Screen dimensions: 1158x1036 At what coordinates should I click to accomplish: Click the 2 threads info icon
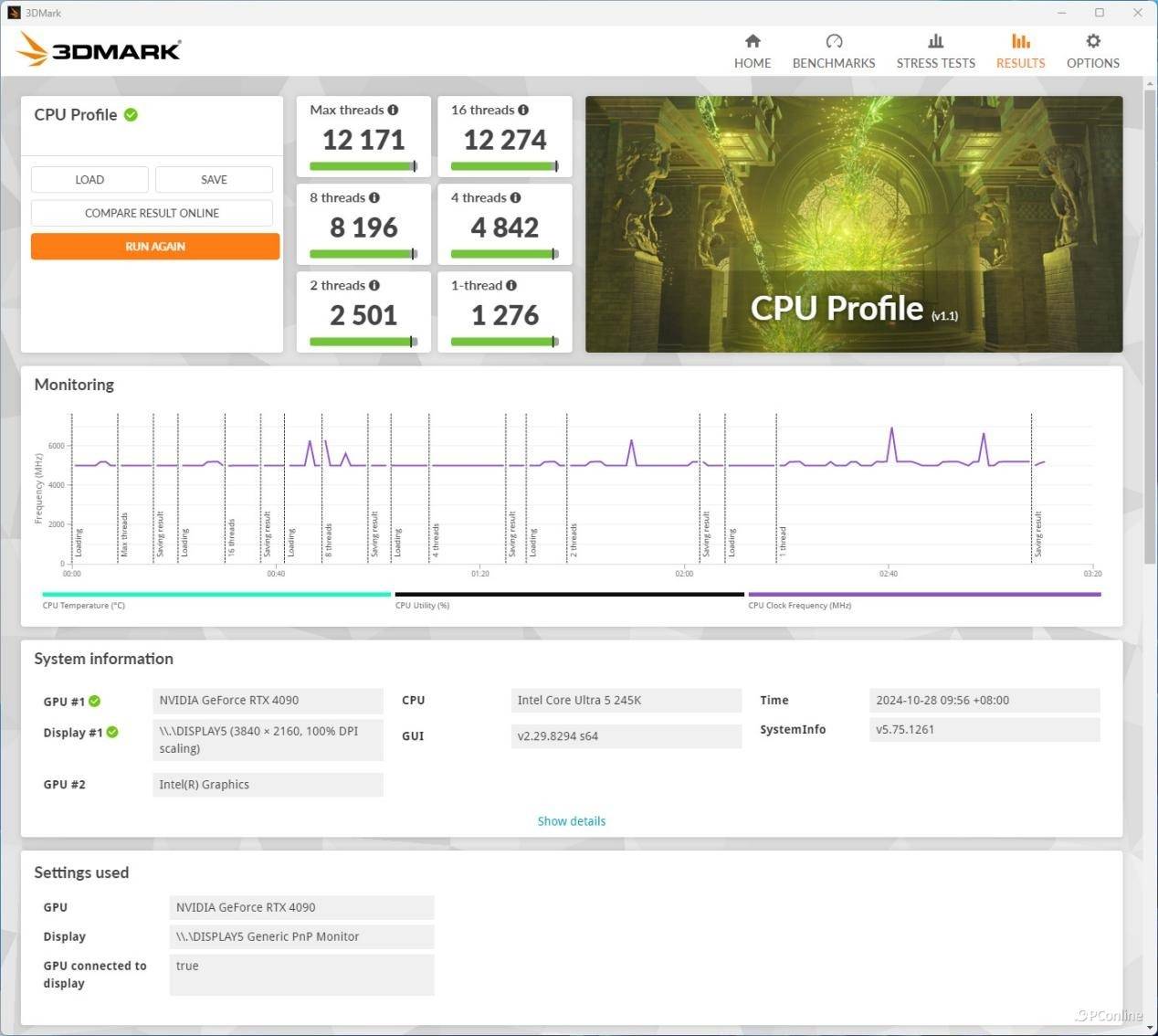374,285
